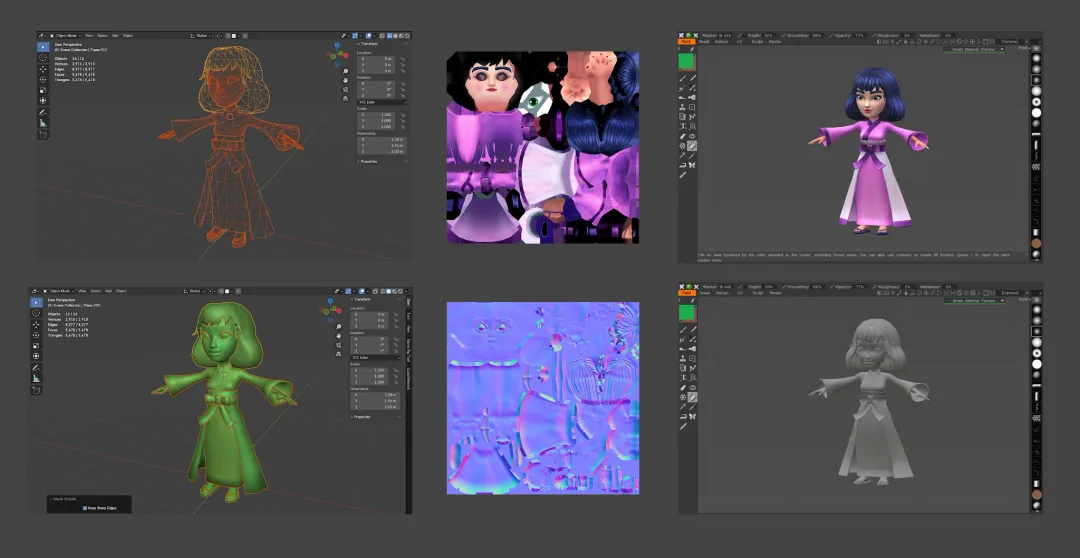The width and height of the screenshot is (1080, 558).
Task: Select the Cursor tool in wireframe Blender window
Action: (x=43, y=57)
